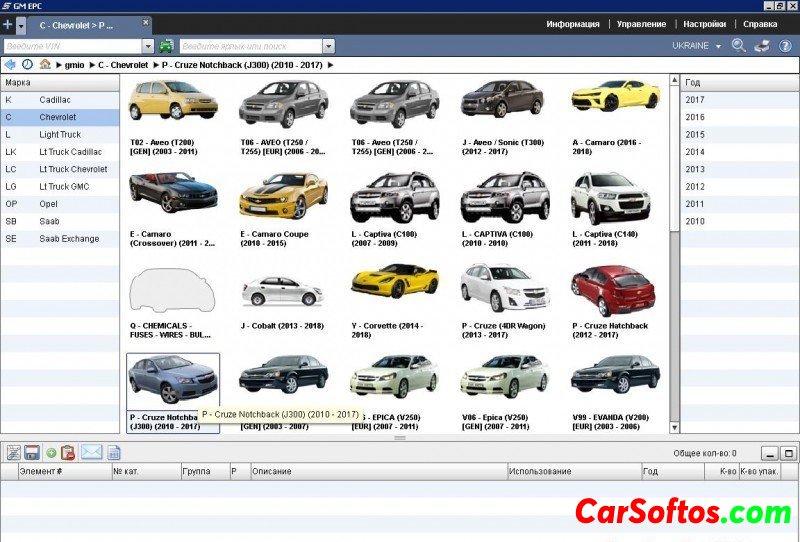Viewport: 800px width, 542px height.
Task: Click the magnifier search icon
Action: [x=739, y=46]
